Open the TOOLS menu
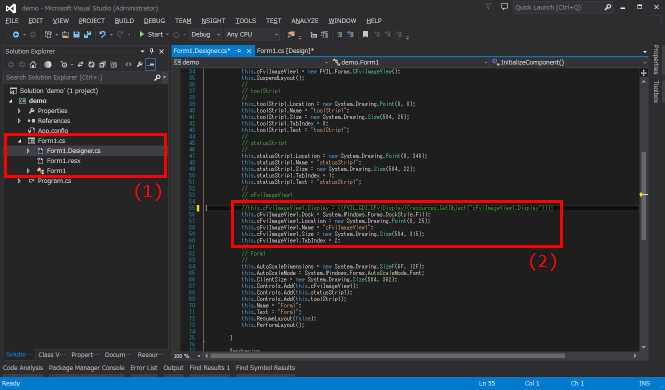 [246, 21]
